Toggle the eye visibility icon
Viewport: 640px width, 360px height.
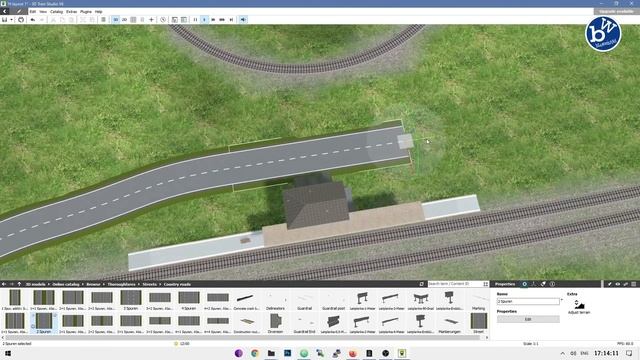[x=618, y=284]
